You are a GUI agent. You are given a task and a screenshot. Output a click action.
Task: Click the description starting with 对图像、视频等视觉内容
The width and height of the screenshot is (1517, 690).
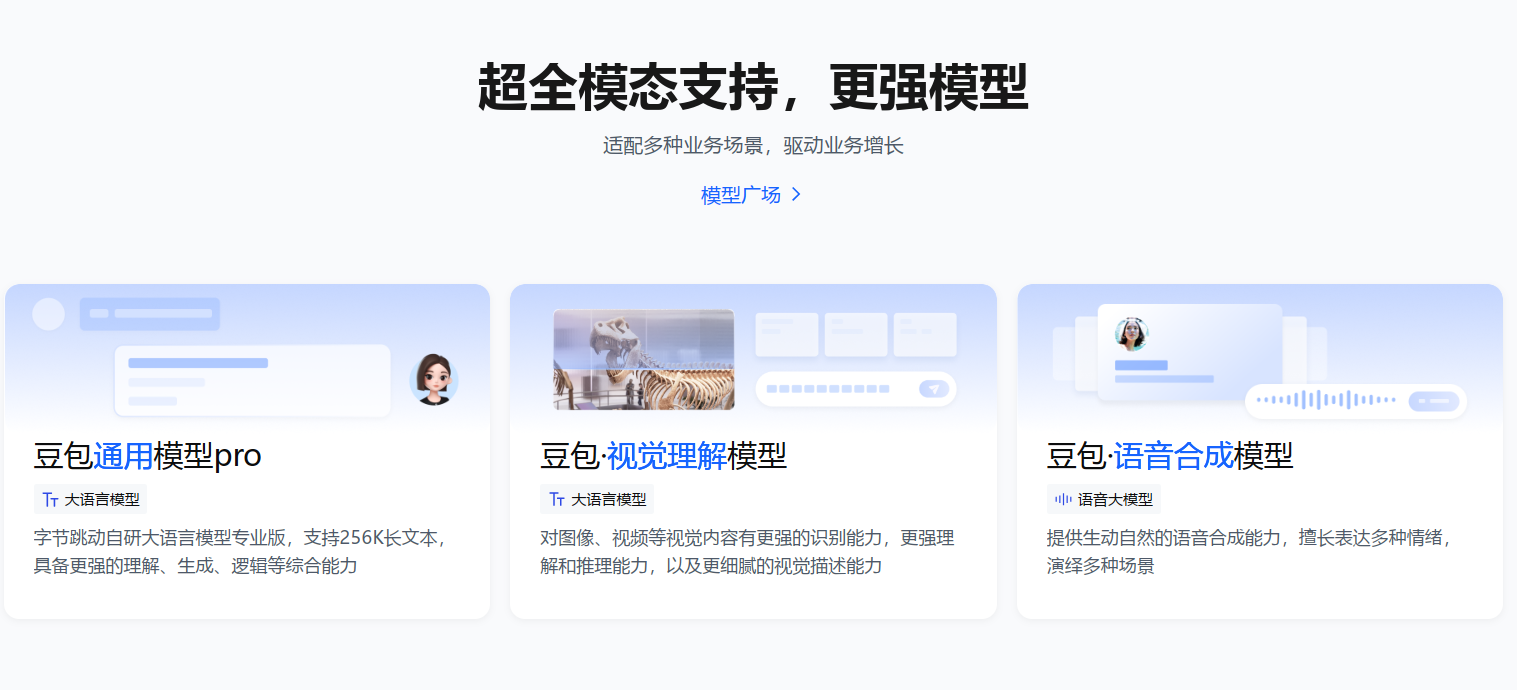[x=748, y=552]
